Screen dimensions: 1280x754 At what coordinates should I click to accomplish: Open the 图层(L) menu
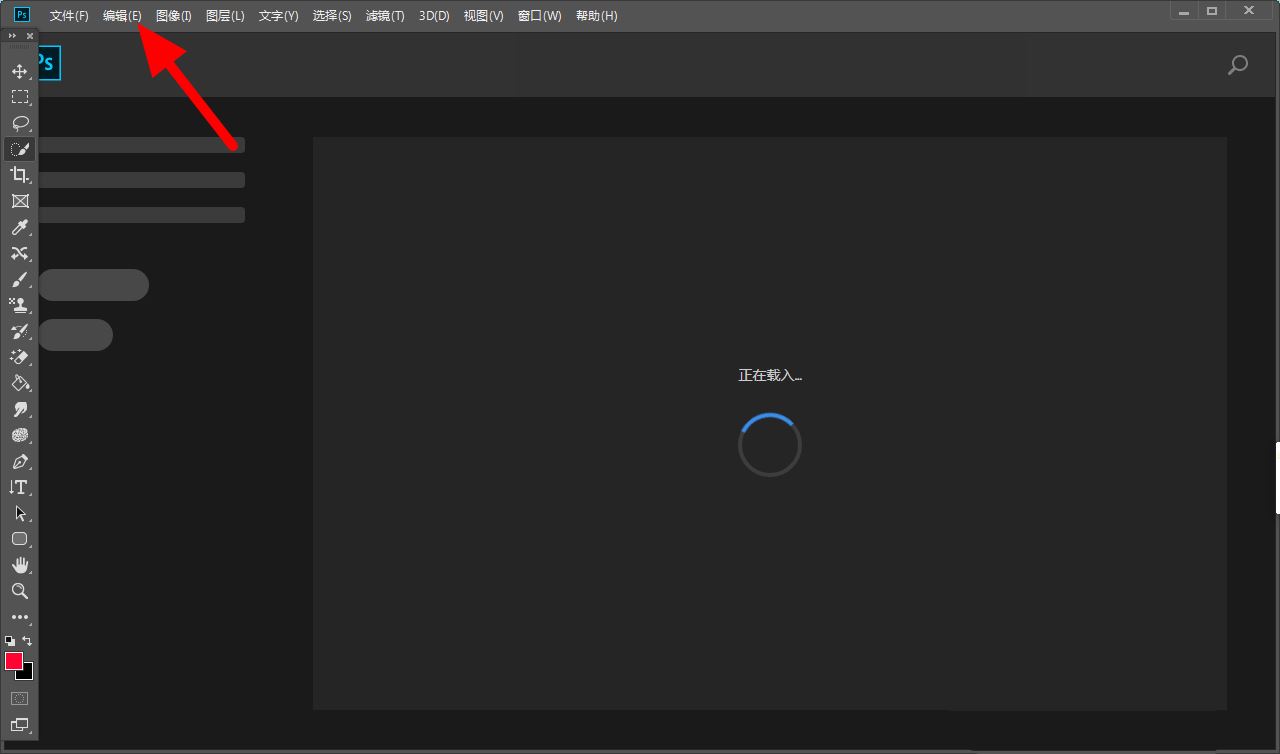(x=225, y=16)
